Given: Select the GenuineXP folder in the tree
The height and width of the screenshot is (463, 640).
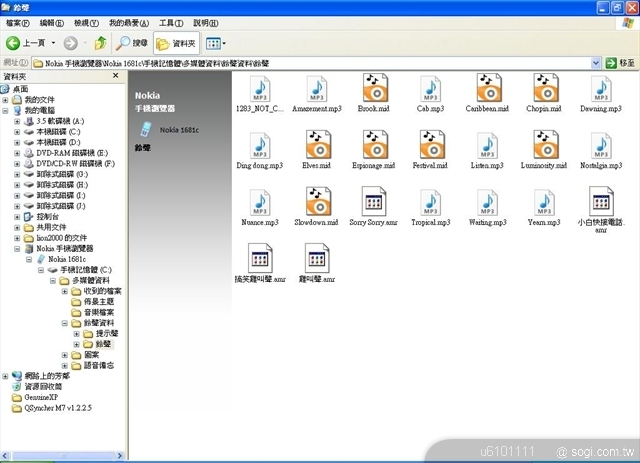Looking at the screenshot, I should pyautogui.click(x=41, y=397).
